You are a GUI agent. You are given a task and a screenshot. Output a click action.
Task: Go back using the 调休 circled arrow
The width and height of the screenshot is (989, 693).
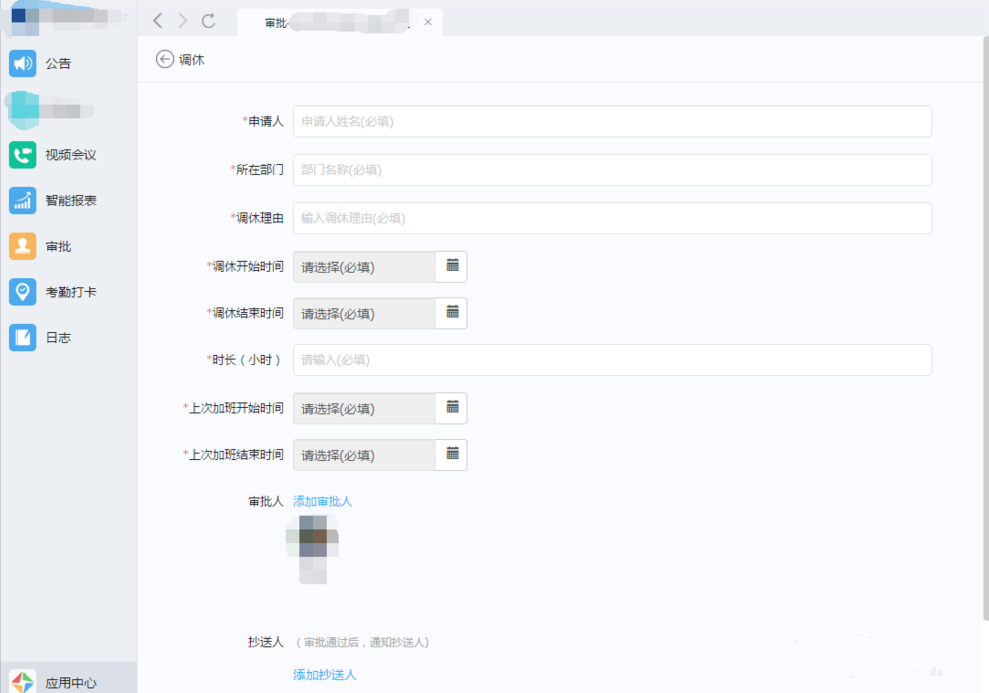tap(165, 60)
